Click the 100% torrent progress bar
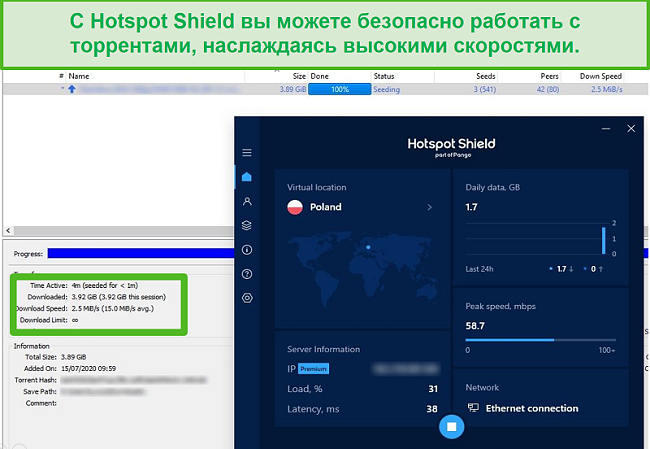 [340, 89]
